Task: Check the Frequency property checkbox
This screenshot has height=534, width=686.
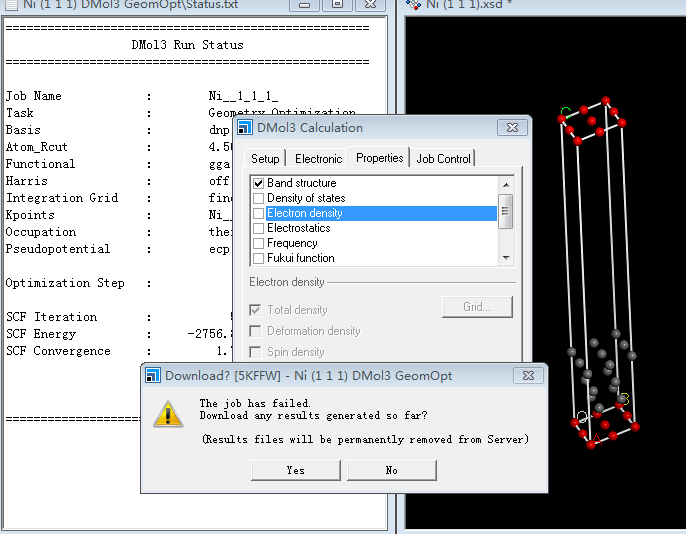Action: (259, 243)
